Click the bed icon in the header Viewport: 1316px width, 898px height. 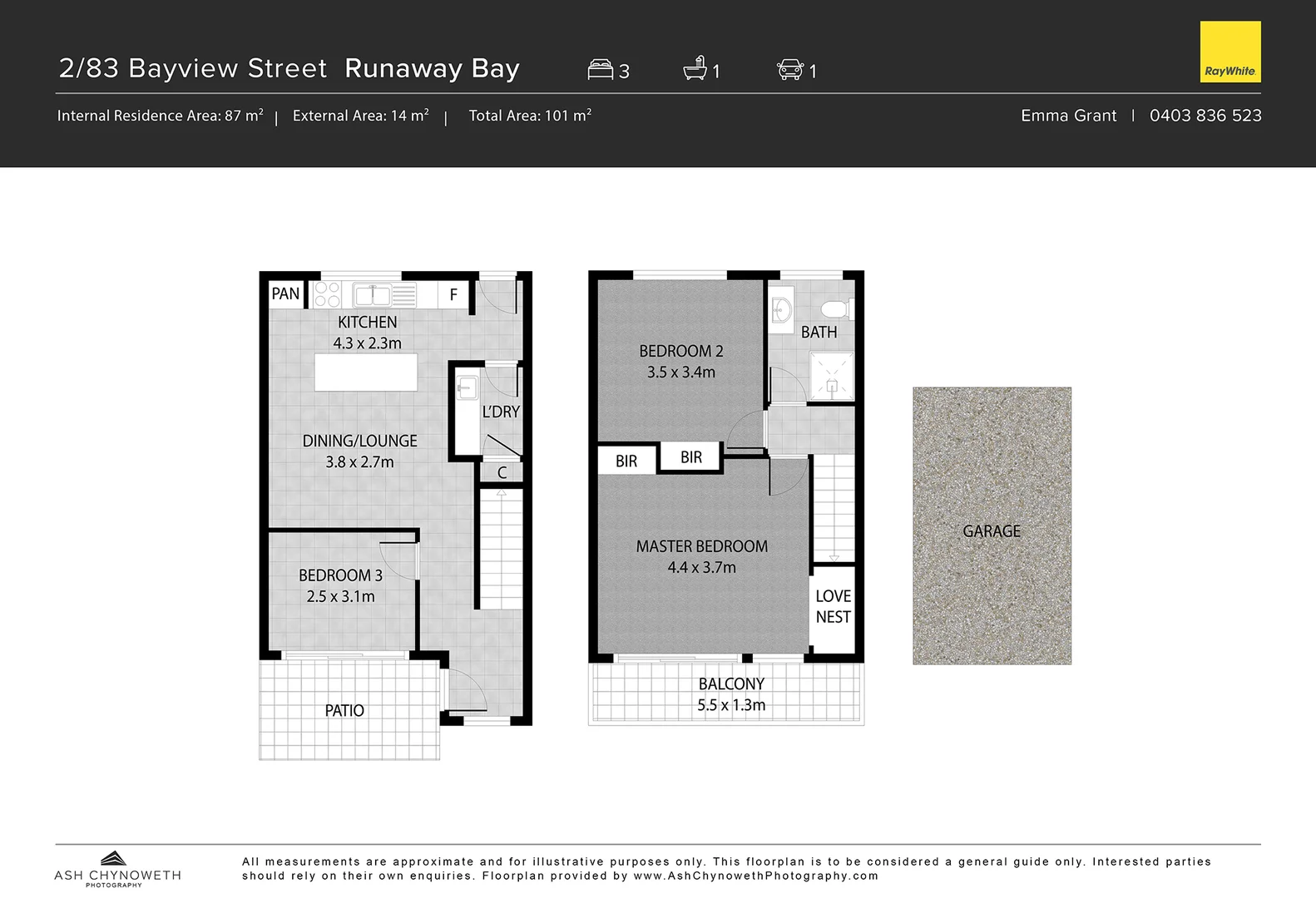point(600,70)
